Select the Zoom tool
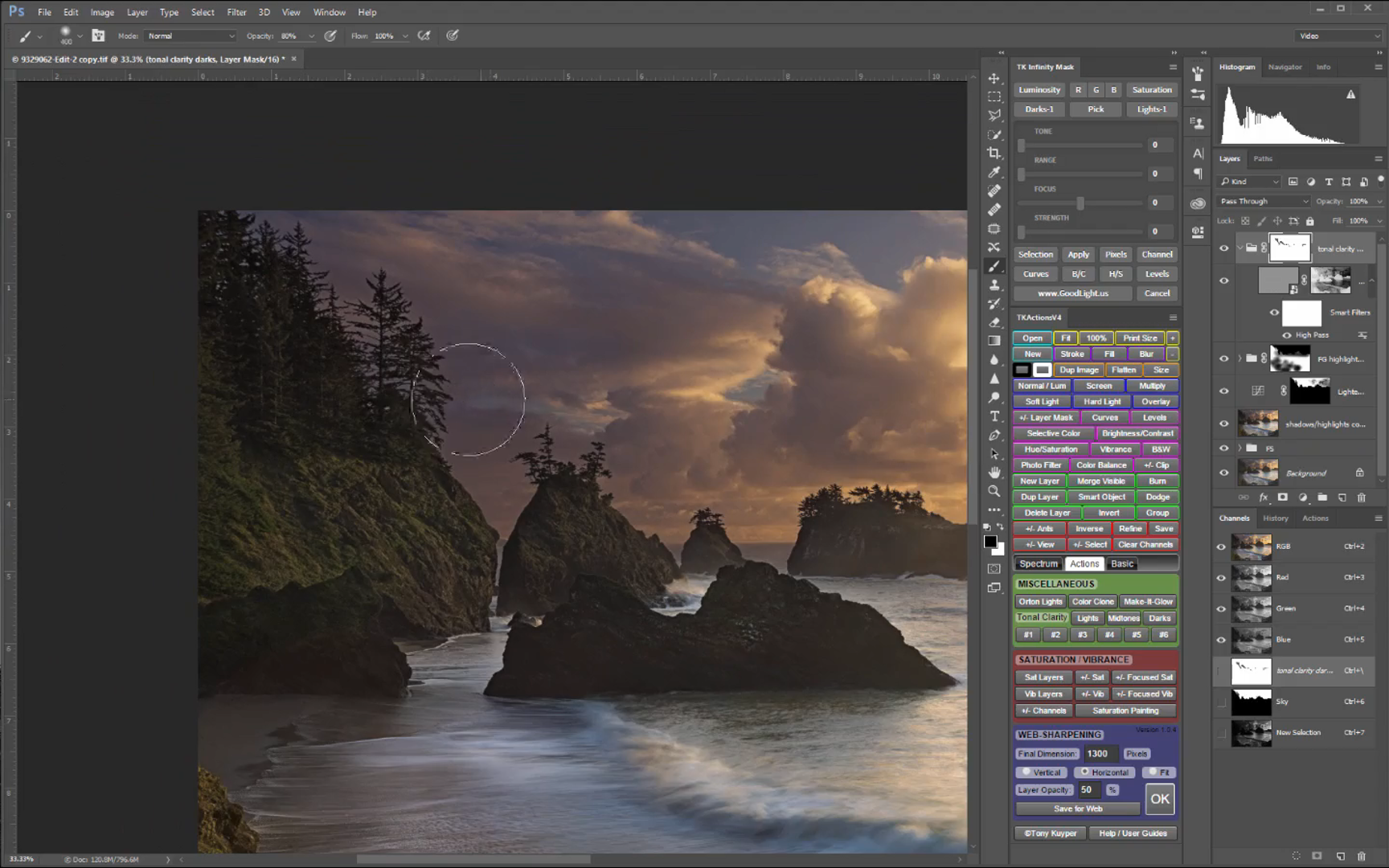The height and width of the screenshot is (868, 1389). (x=994, y=491)
